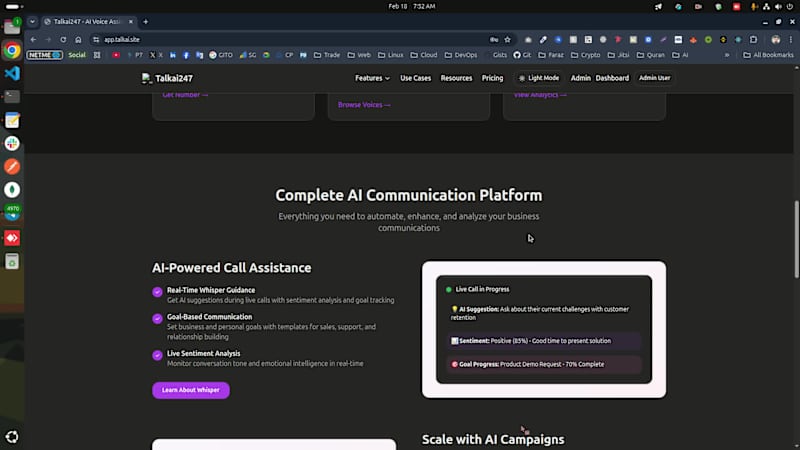Open the power menu icon in the top bar
This screenshot has height=450, width=800.
(790, 7)
